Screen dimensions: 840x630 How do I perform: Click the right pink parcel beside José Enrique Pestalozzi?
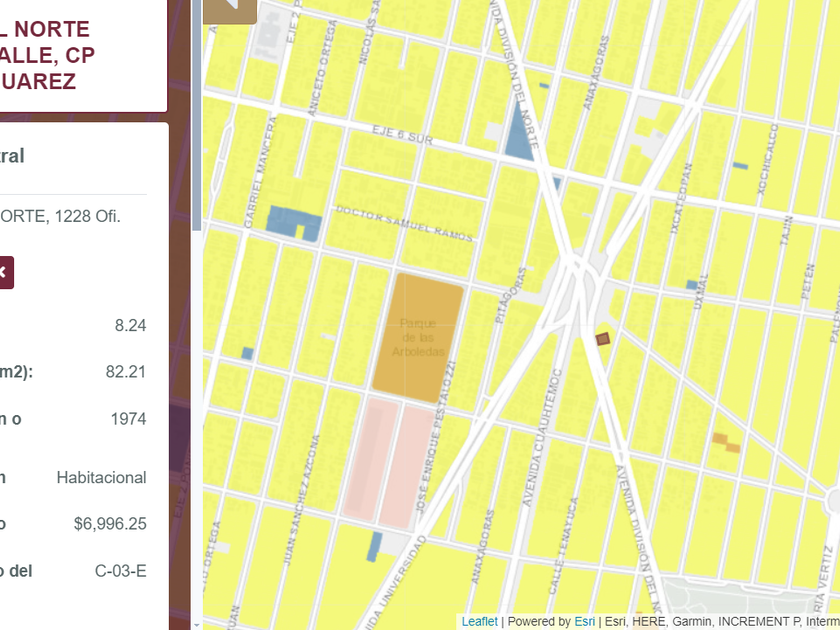click(x=406, y=462)
